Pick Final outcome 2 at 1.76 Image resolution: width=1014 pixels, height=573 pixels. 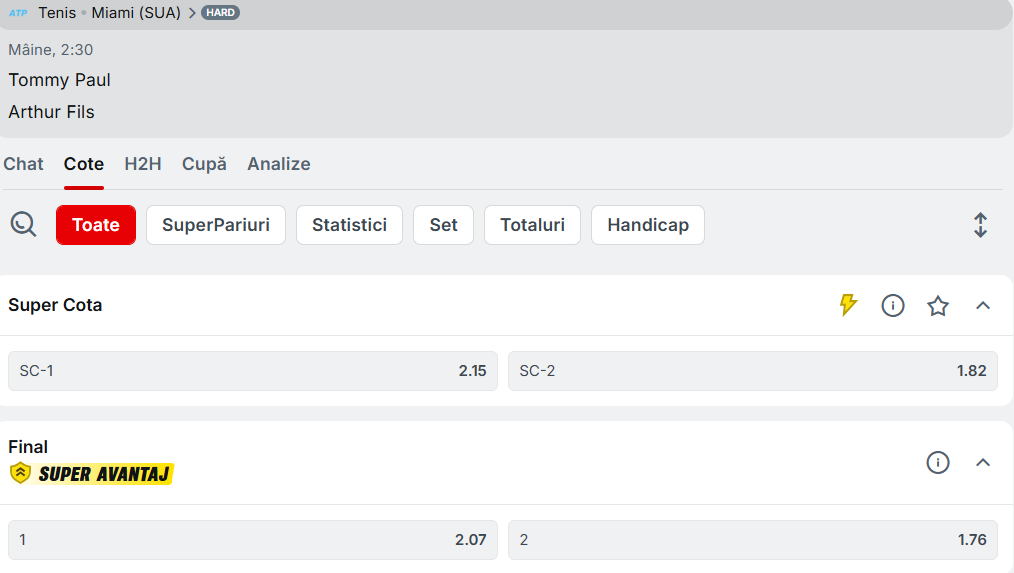752,540
